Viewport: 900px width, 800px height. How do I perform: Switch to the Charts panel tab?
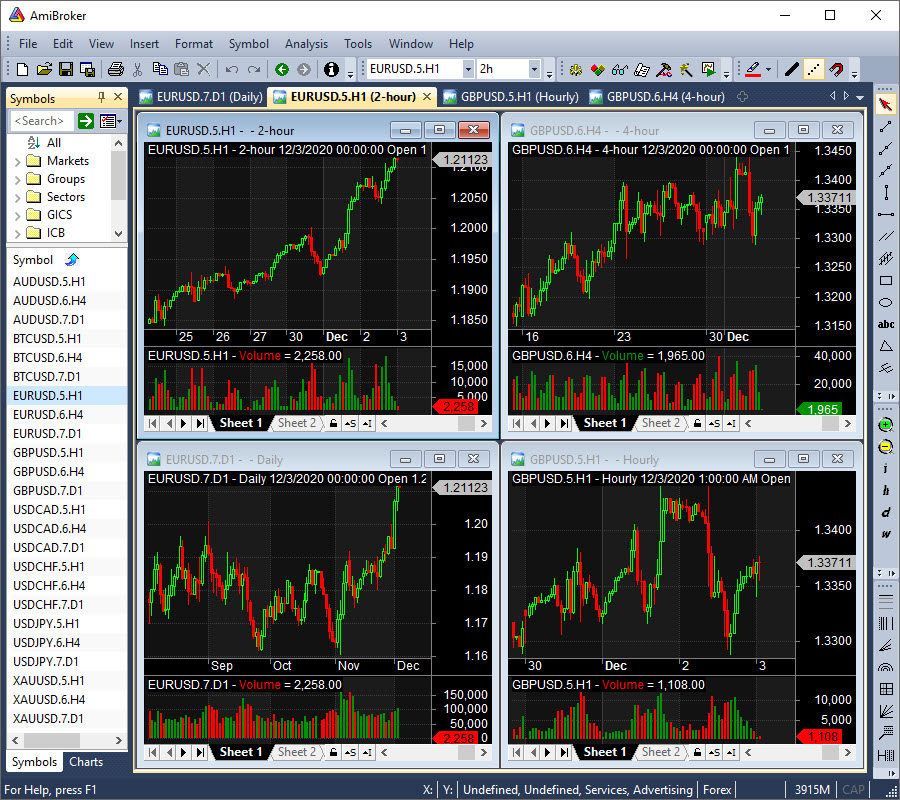(x=86, y=762)
